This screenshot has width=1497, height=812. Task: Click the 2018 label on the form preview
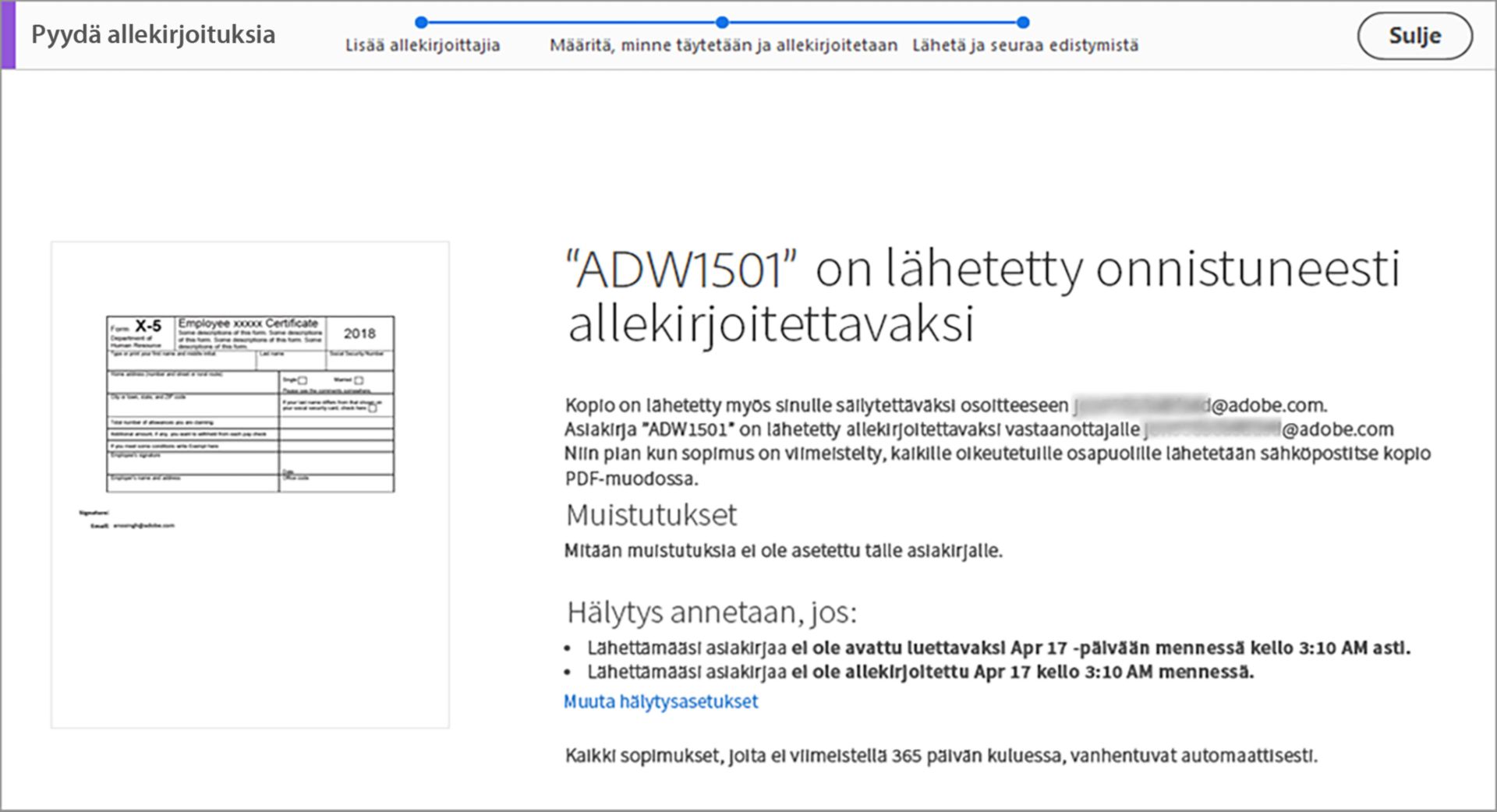pyautogui.click(x=360, y=333)
